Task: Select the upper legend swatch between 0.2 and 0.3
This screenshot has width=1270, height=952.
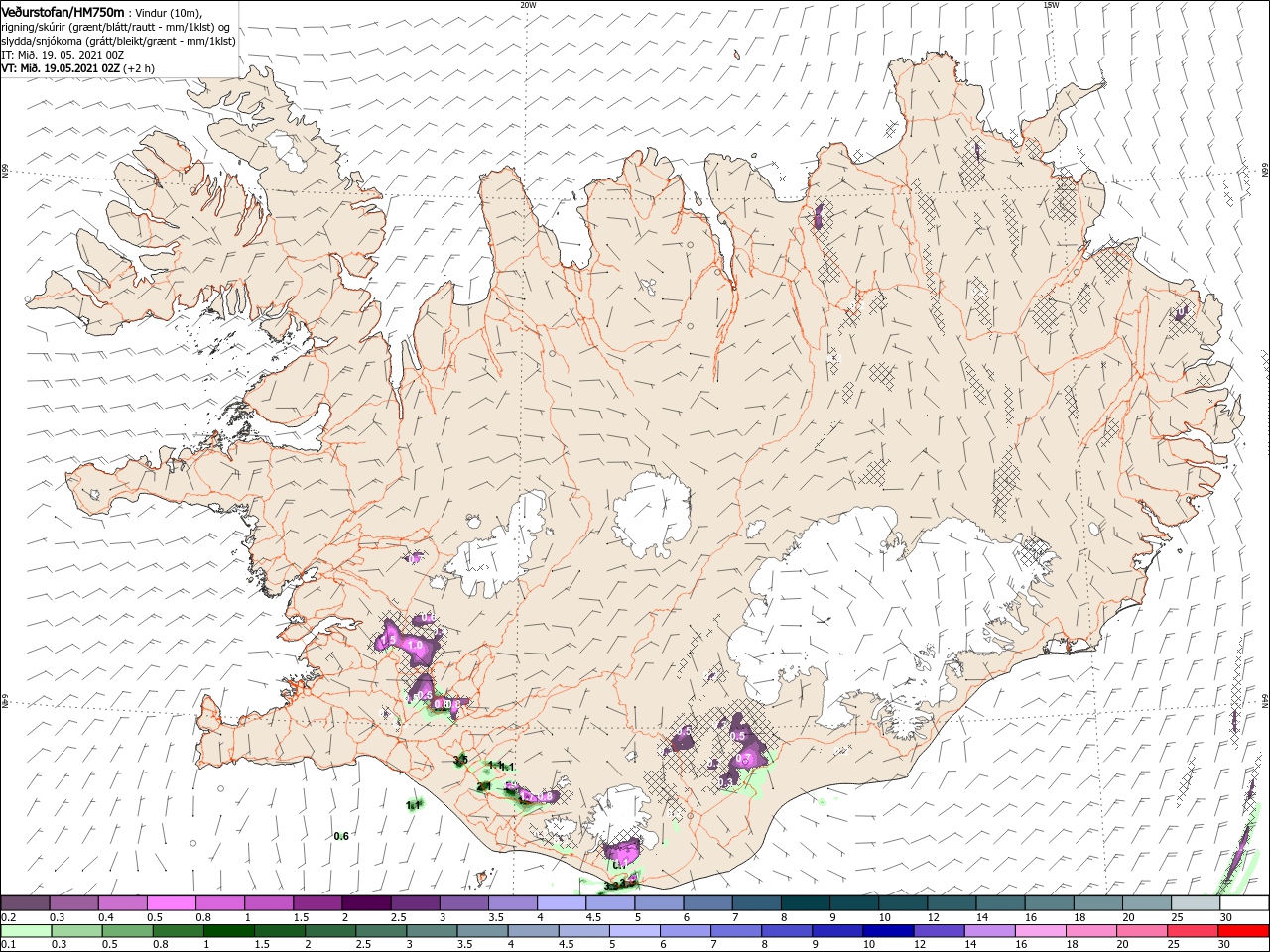Action: click(26, 903)
